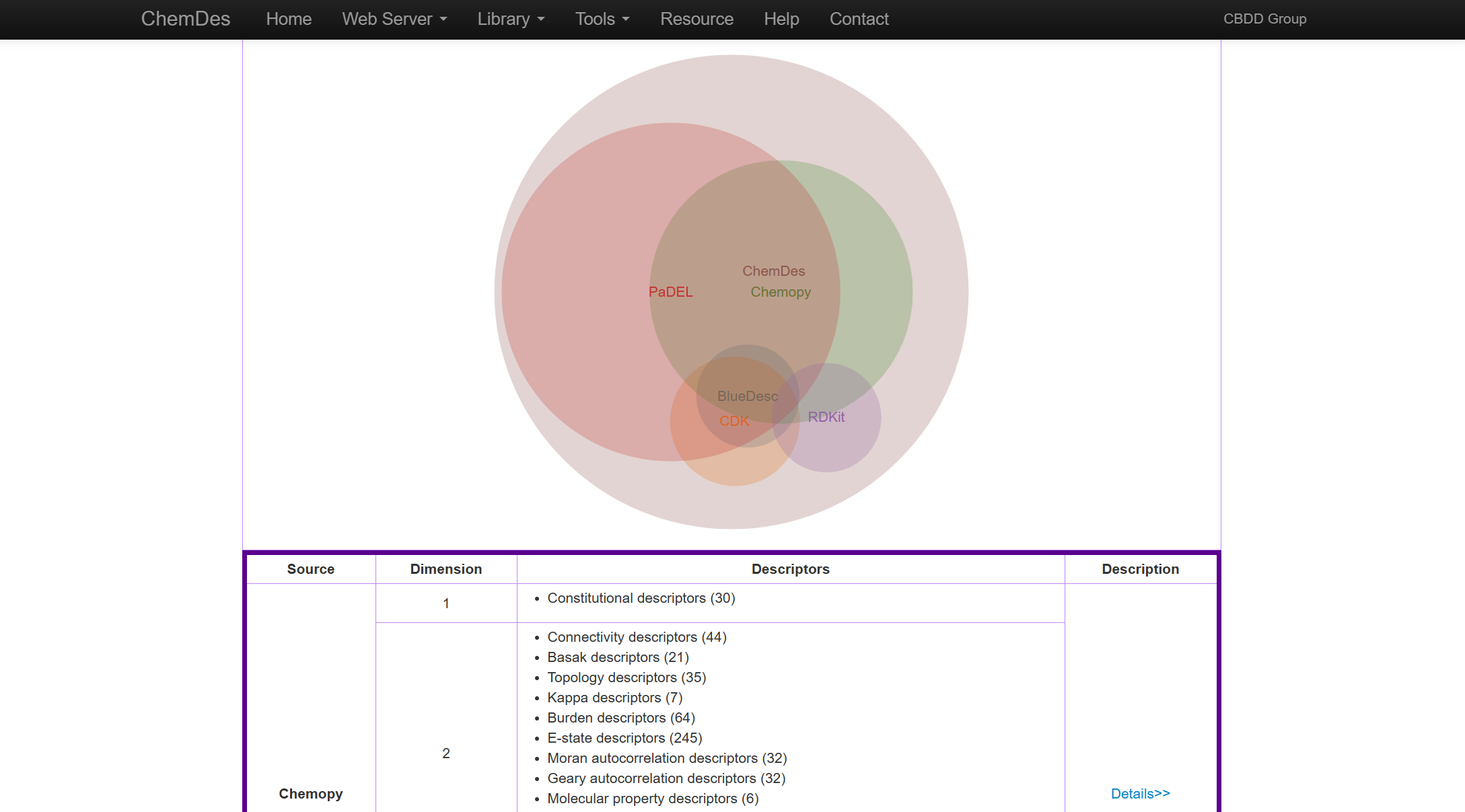Open Chemopy Details>> link
Viewport: 1465px width, 812px height.
coord(1140,794)
